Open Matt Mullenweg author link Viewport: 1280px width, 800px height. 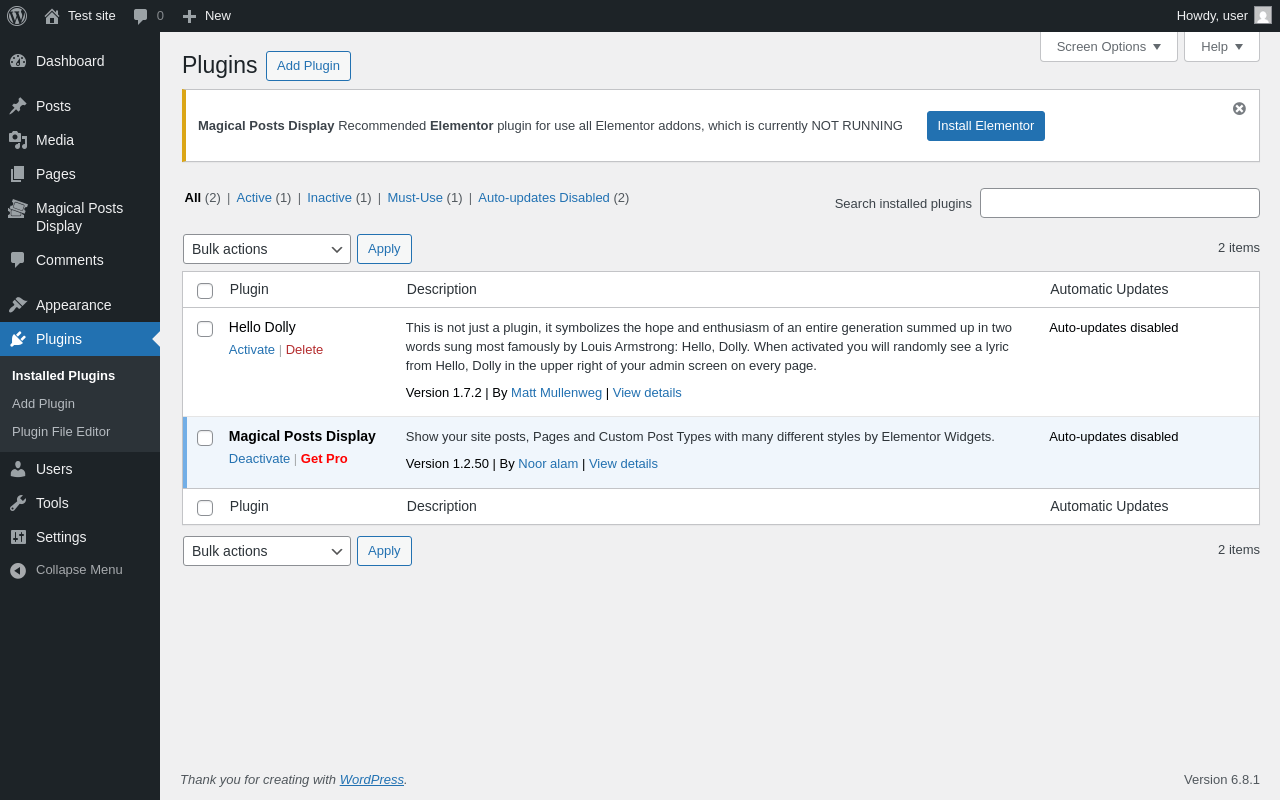(x=556, y=393)
